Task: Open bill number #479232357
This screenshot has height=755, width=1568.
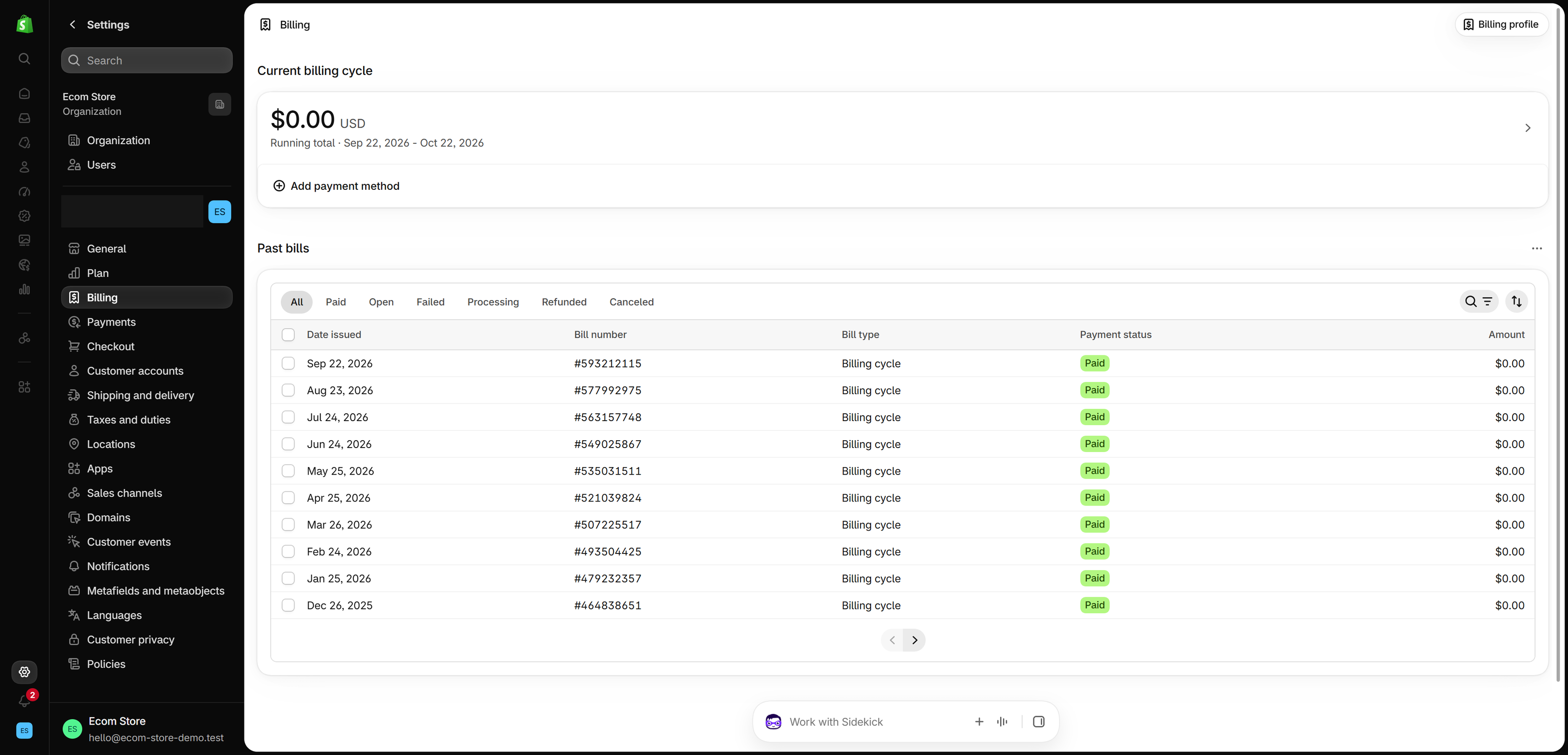Action: 608,579
